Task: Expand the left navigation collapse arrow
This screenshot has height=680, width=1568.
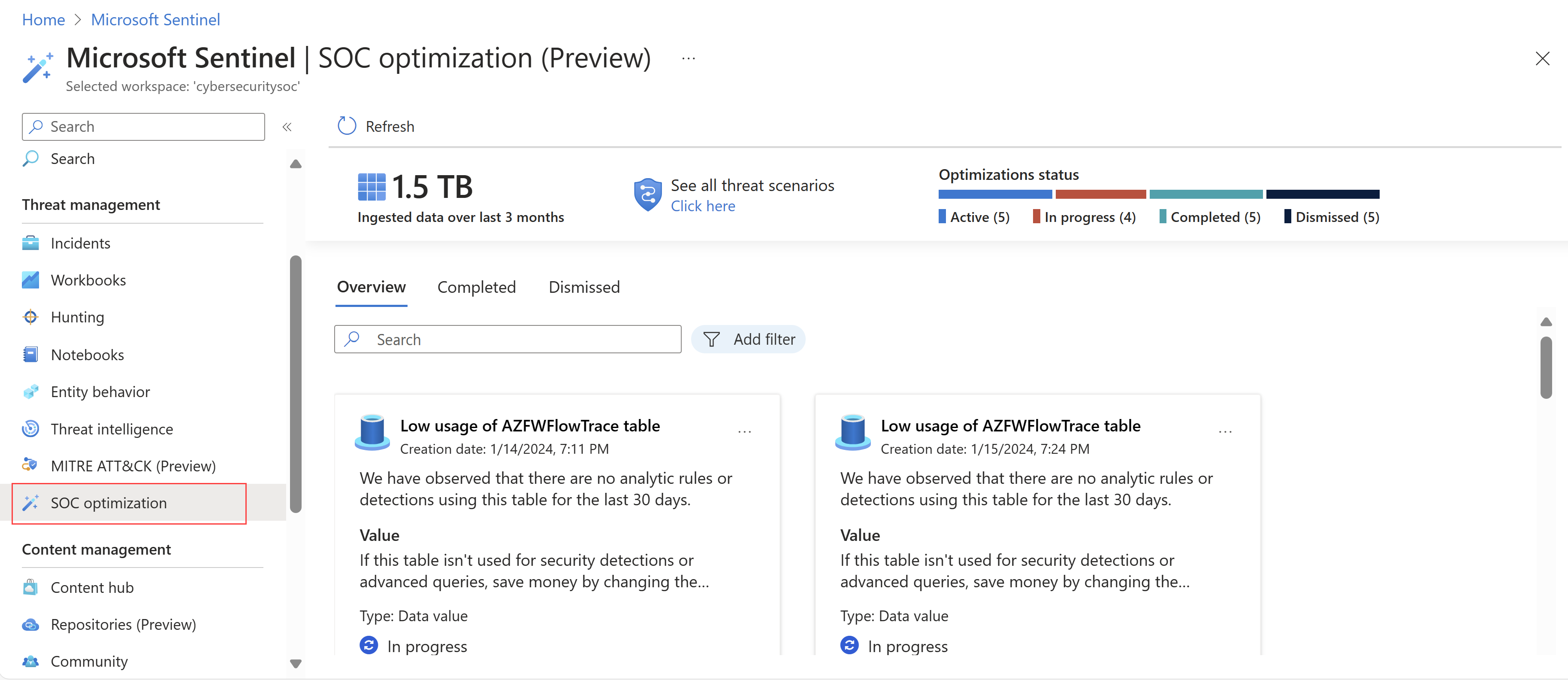Action: coord(287,126)
